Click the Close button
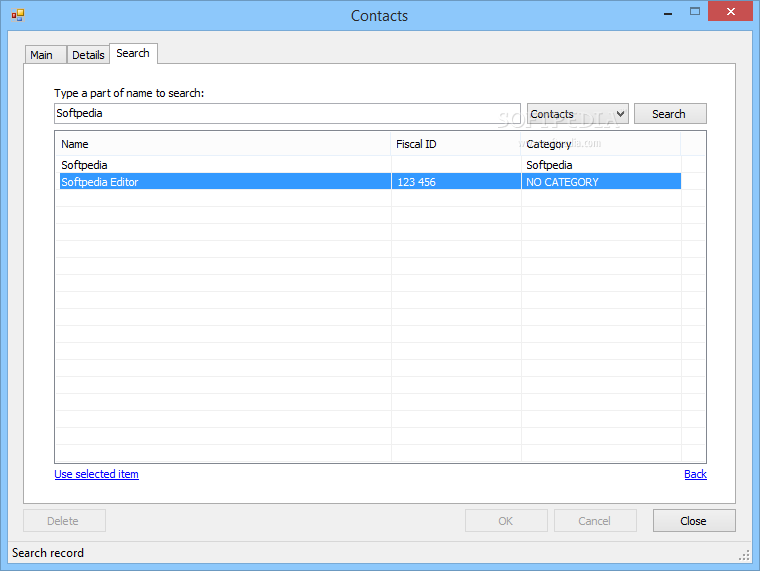Screen dimensions: 760x571 694,521
